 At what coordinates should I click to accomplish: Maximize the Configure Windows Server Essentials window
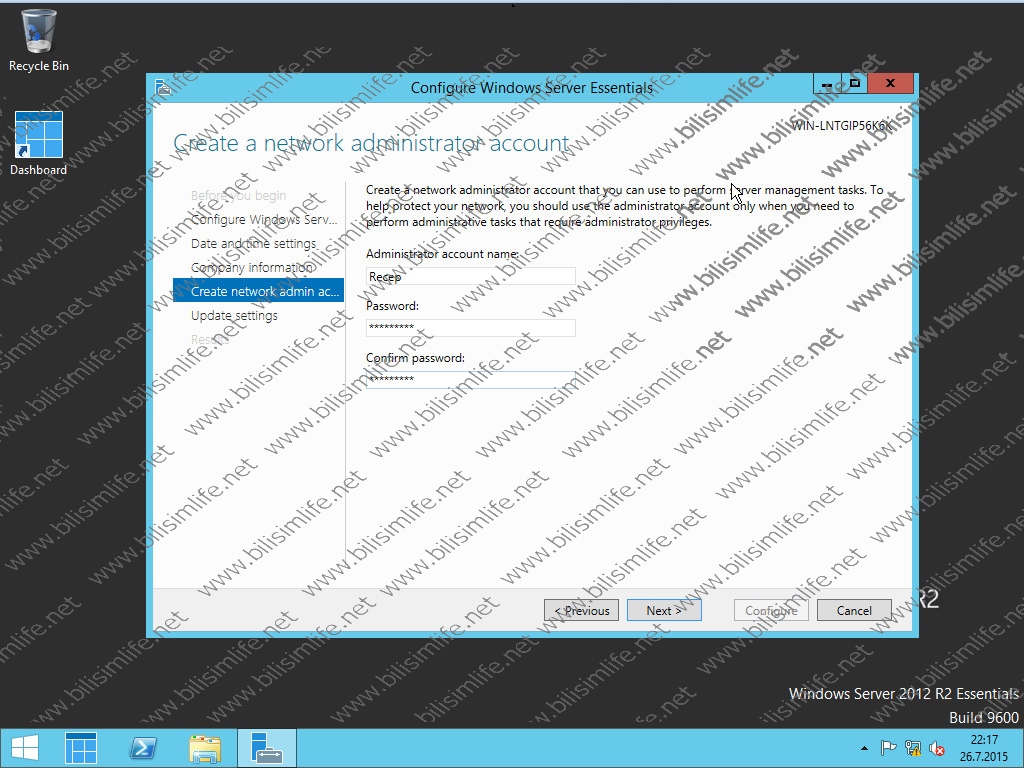pos(854,84)
